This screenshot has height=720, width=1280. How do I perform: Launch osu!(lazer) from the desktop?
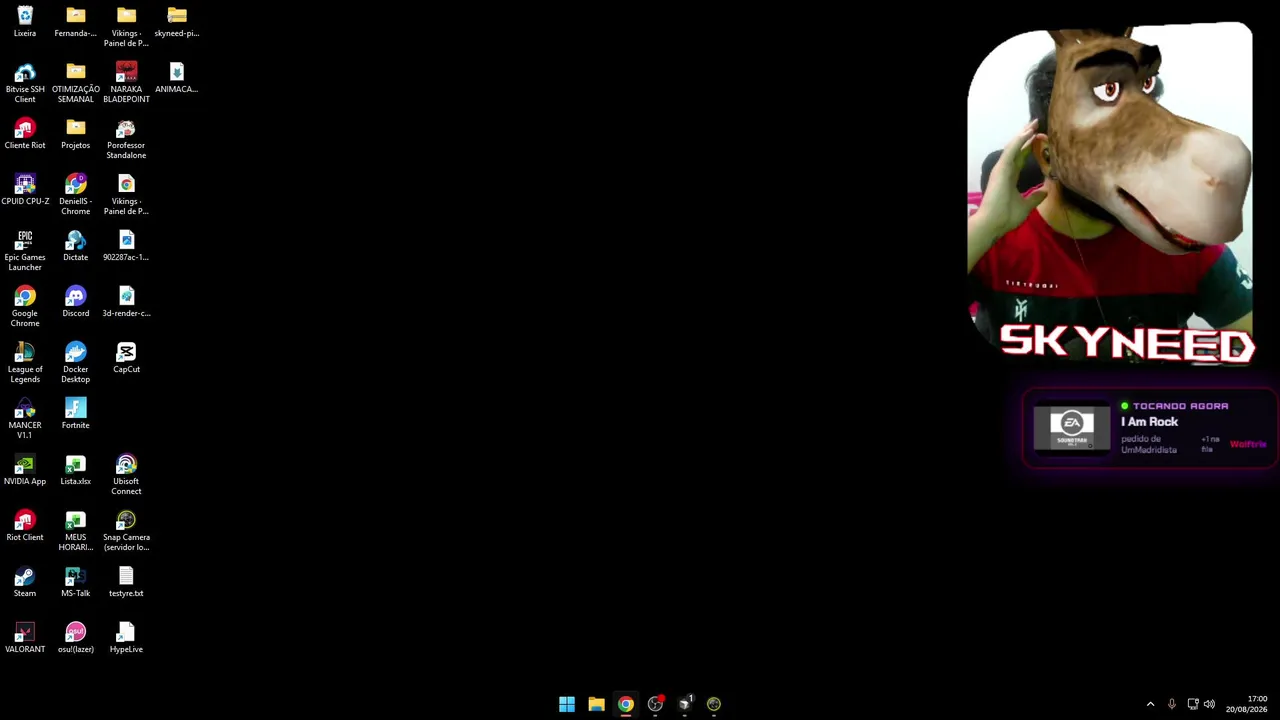click(x=76, y=639)
